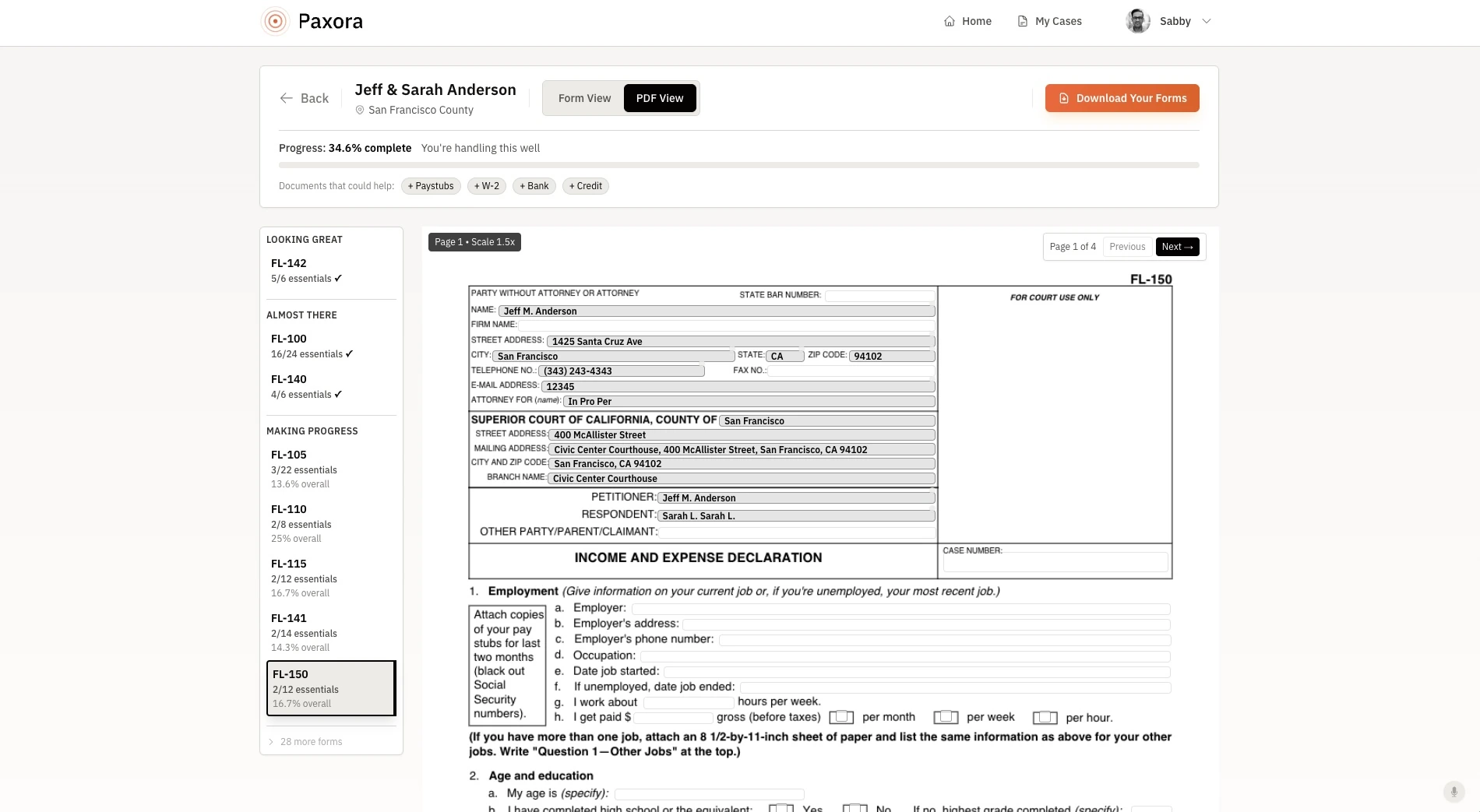Open the Home link with house icon

(x=967, y=21)
